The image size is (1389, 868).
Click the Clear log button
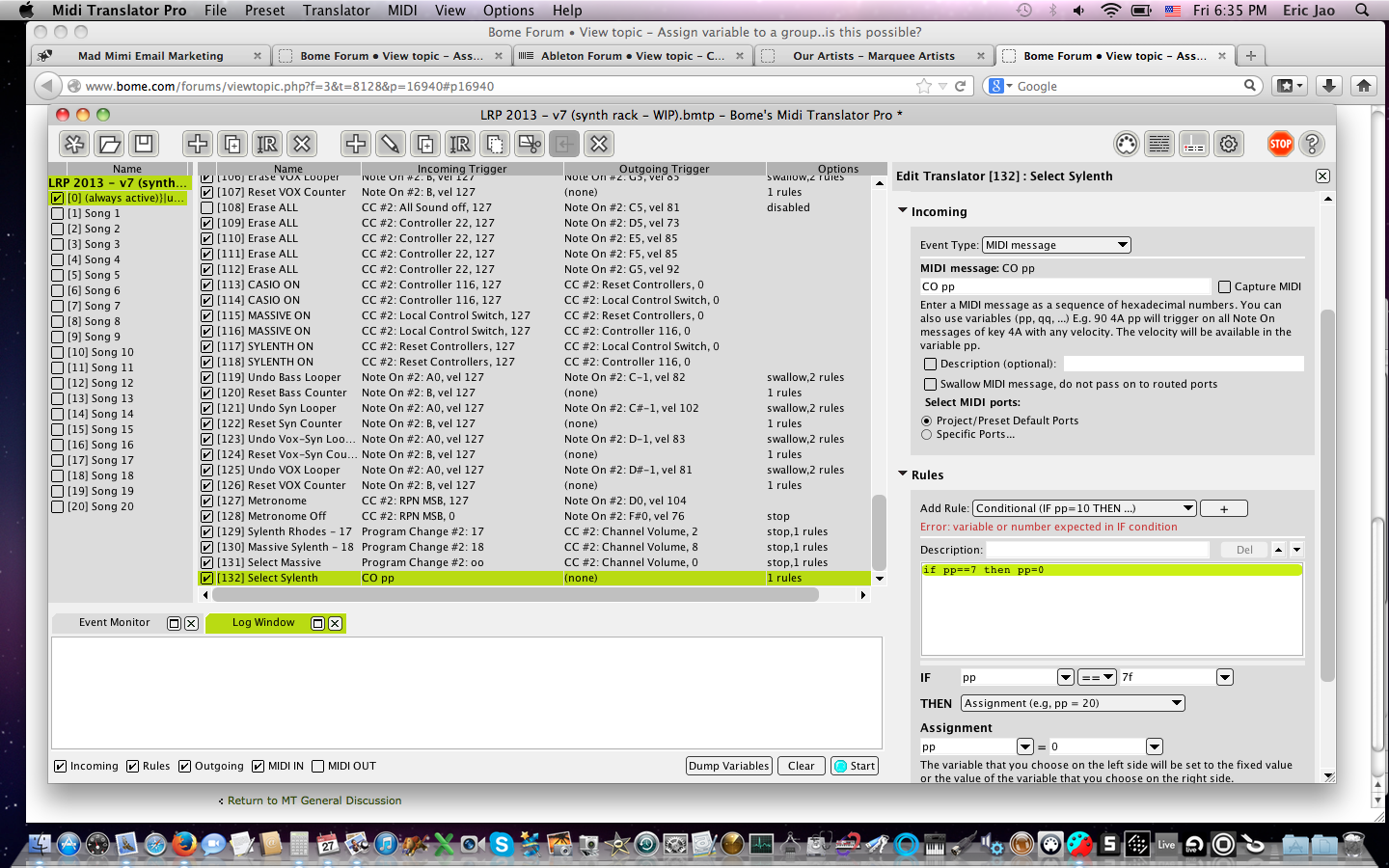click(801, 766)
